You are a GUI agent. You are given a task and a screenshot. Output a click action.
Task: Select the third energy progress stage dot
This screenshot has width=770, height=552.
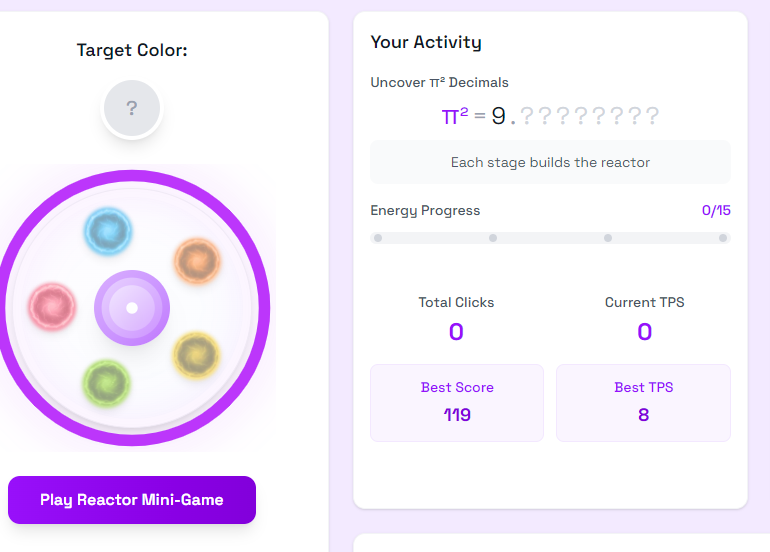coord(608,238)
